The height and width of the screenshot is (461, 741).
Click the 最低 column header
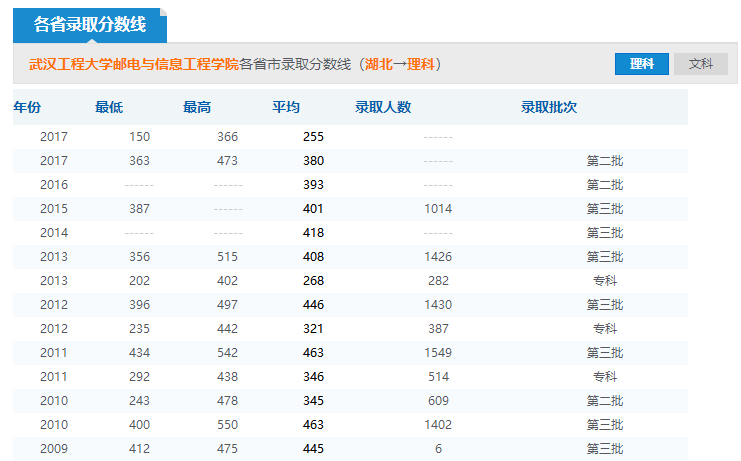click(109, 107)
